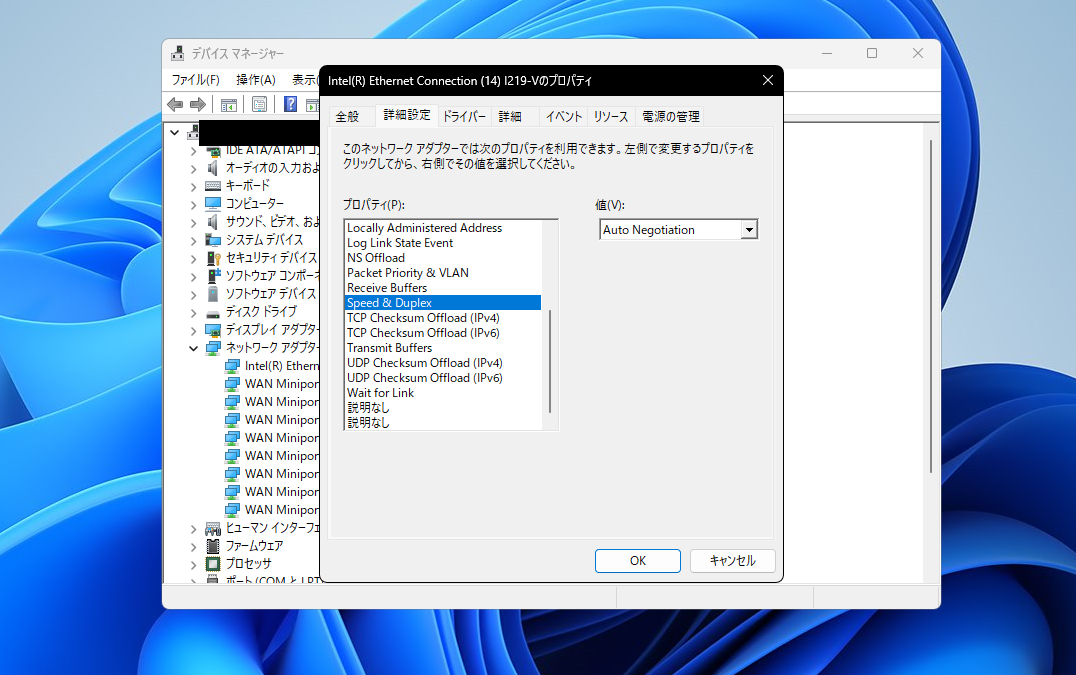Image resolution: width=1076 pixels, height=675 pixels.
Task: Click the Back arrow in Device Manager toolbar
Action: (175, 104)
